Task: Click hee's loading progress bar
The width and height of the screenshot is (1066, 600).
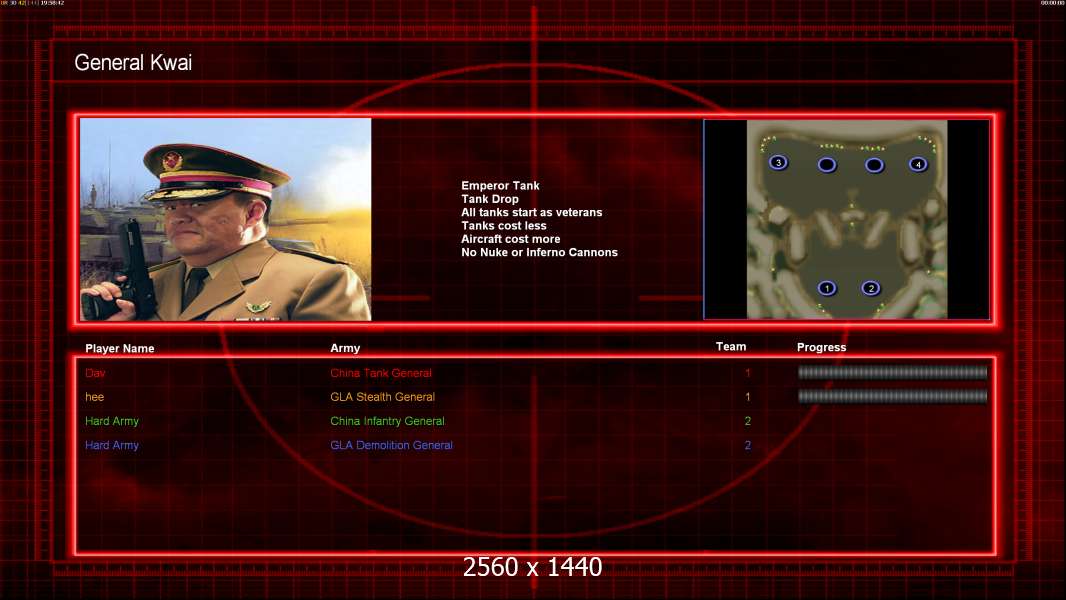Action: [x=893, y=396]
